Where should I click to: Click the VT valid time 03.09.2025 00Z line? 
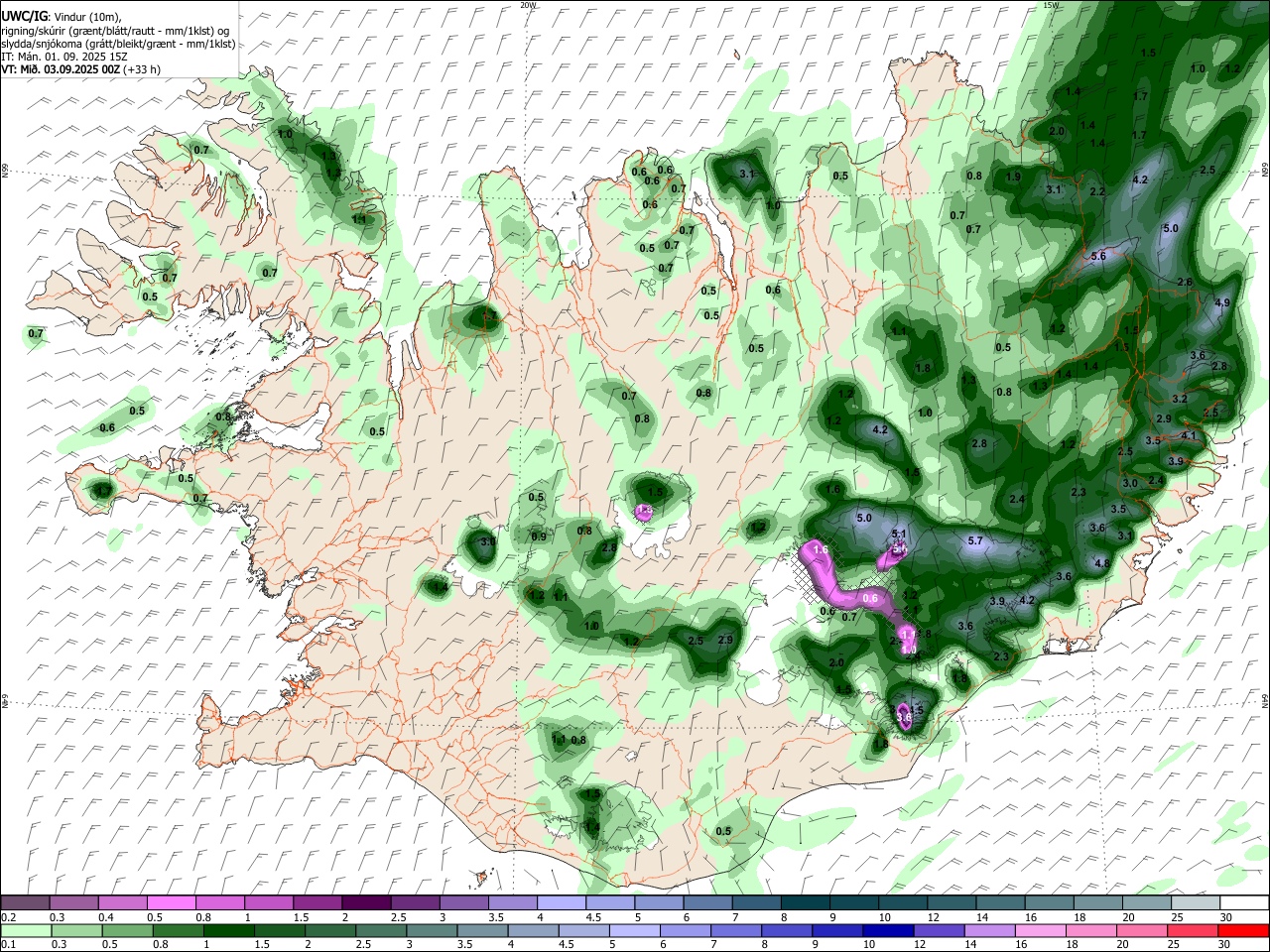[x=80, y=69]
